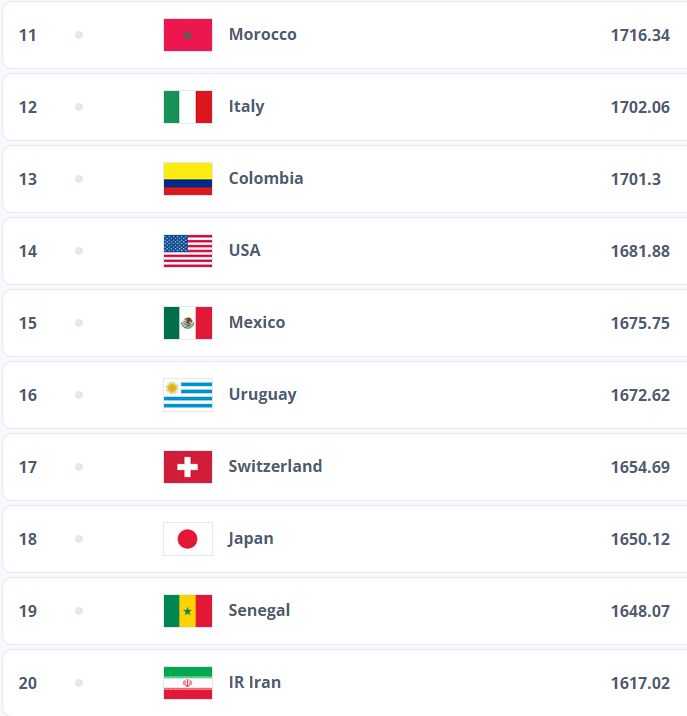Image resolution: width=687 pixels, height=716 pixels.
Task: Click the Mexico flag icon
Action: click(188, 323)
